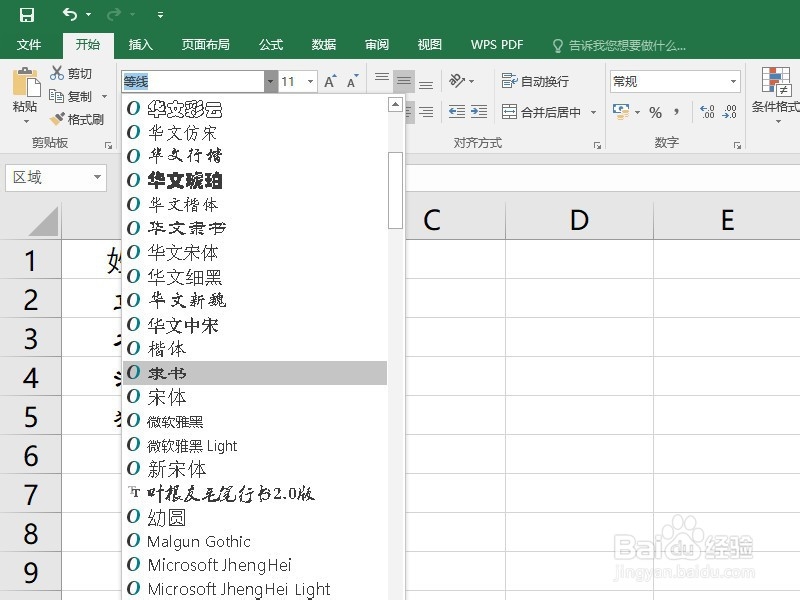
Task: Choose 华文琥珀 font
Action: click(x=254, y=180)
